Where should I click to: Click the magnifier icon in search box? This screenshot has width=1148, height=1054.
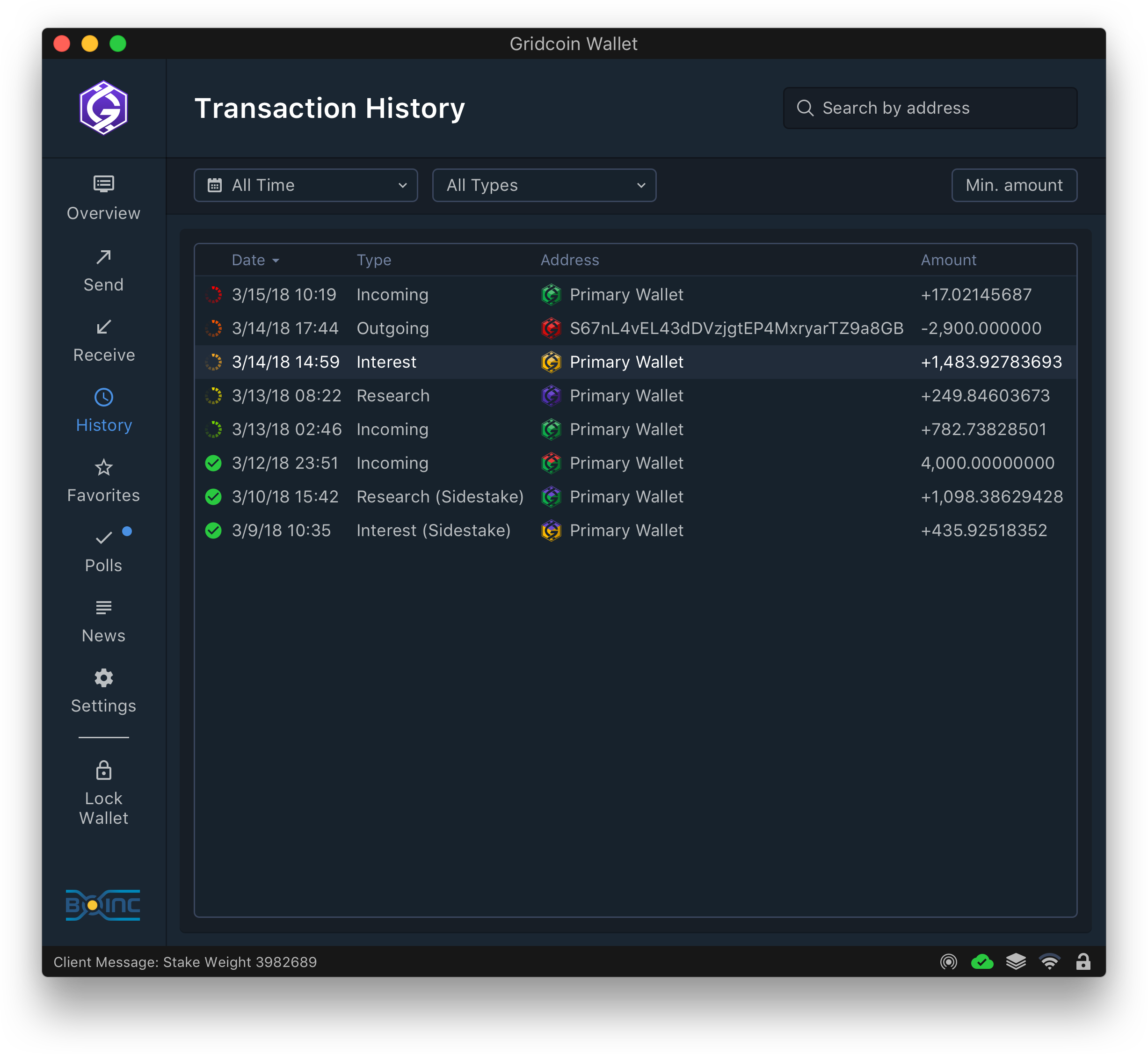pyautogui.click(x=805, y=108)
